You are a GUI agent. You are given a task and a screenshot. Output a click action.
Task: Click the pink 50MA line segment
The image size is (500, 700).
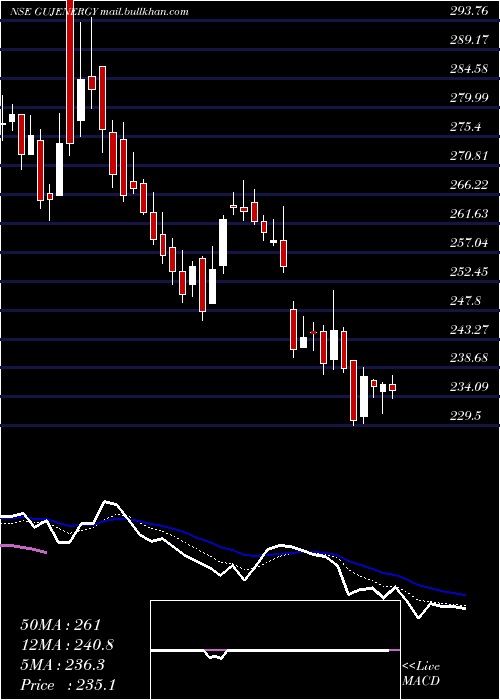(23, 548)
